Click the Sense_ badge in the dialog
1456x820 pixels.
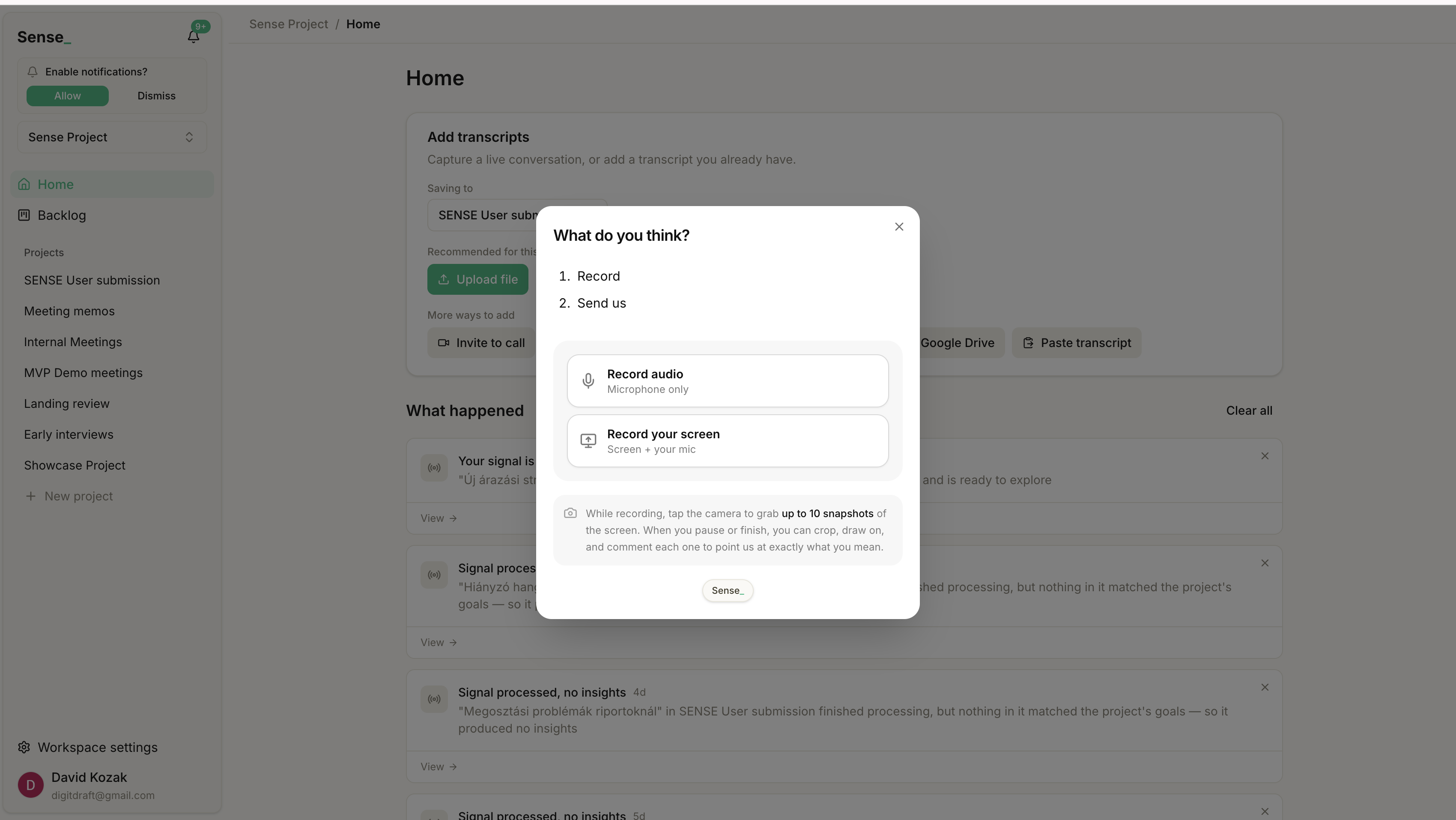[x=728, y=590]
